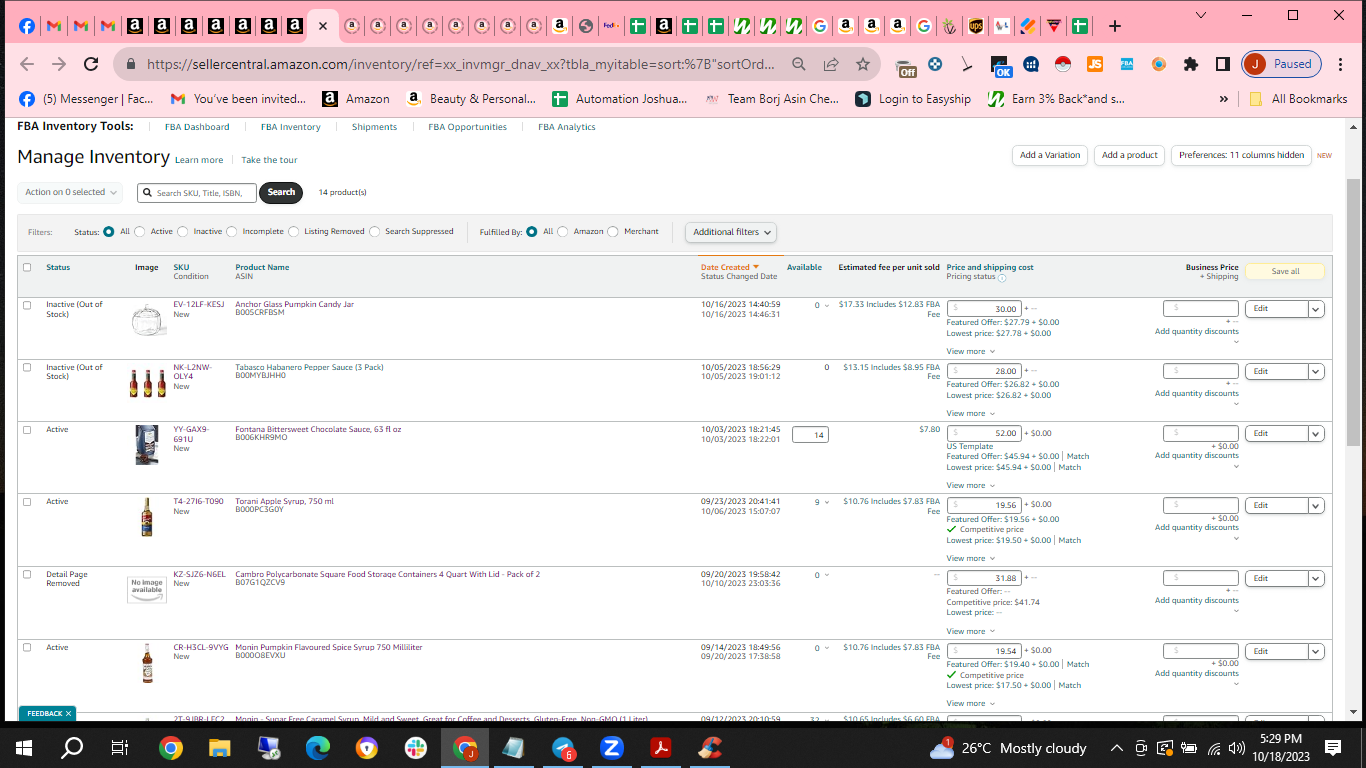Viewport: 1366px width, 768px height.
Task: Select the Inactive status radio filter
Action: 183,232
